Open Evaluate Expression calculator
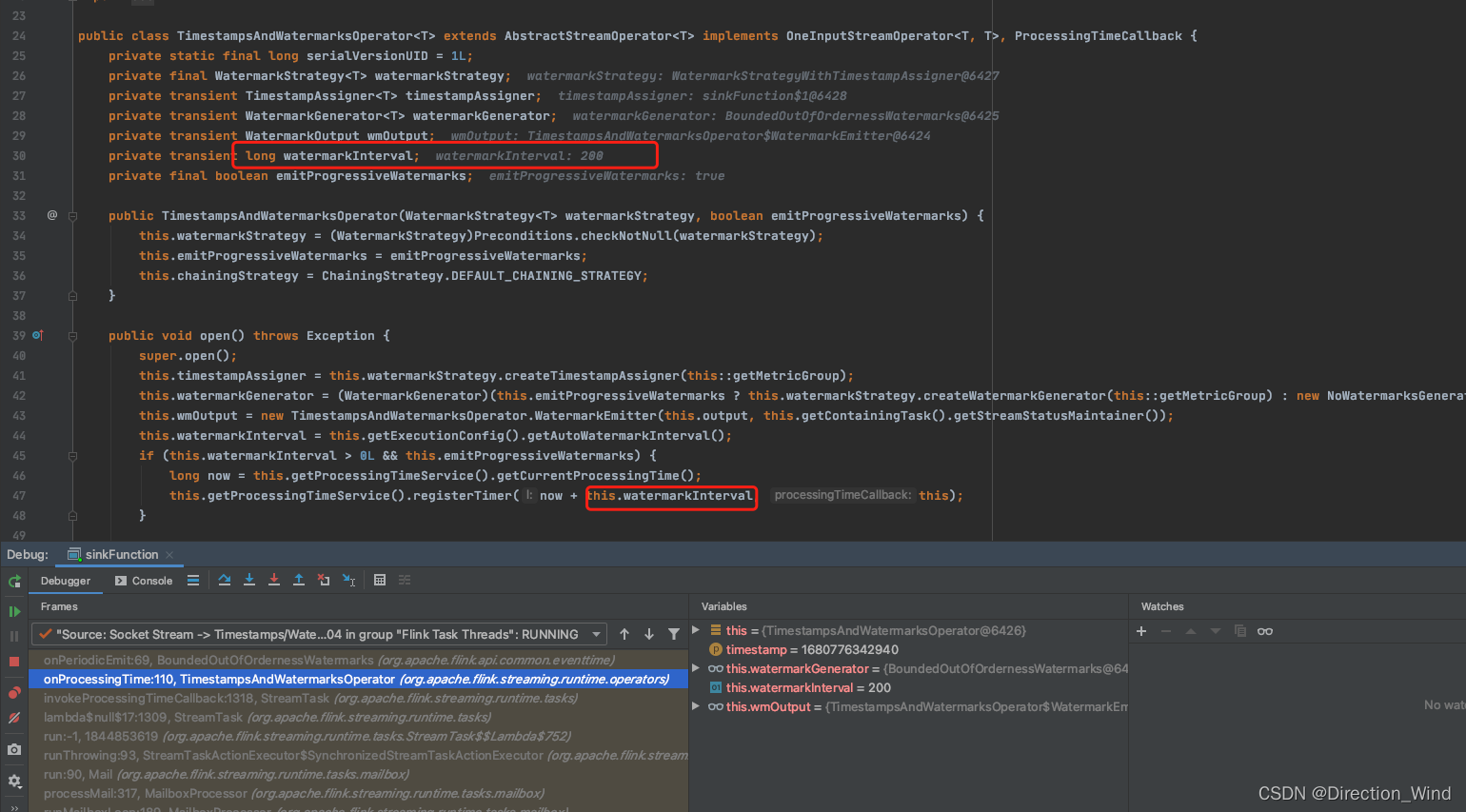 pyautogui.click(x=380, y=580)
